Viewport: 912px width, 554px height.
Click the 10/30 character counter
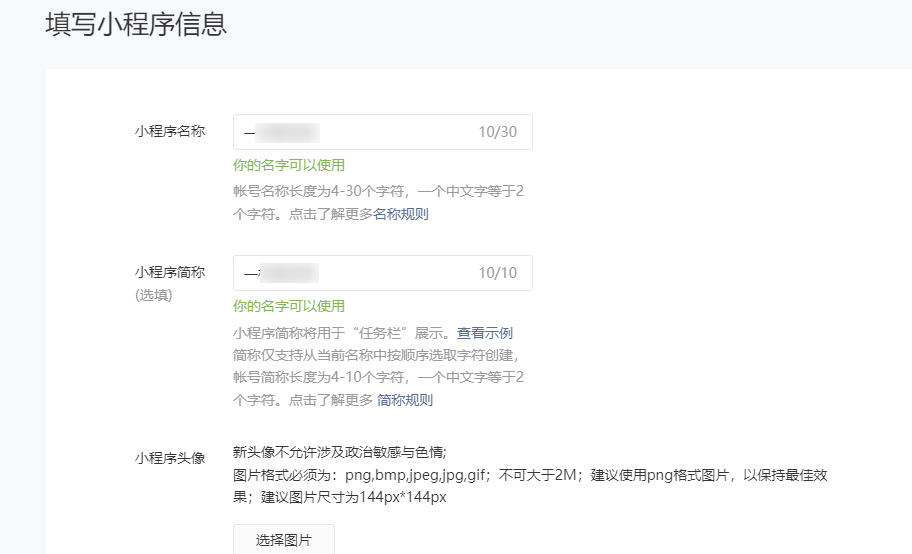497,132
